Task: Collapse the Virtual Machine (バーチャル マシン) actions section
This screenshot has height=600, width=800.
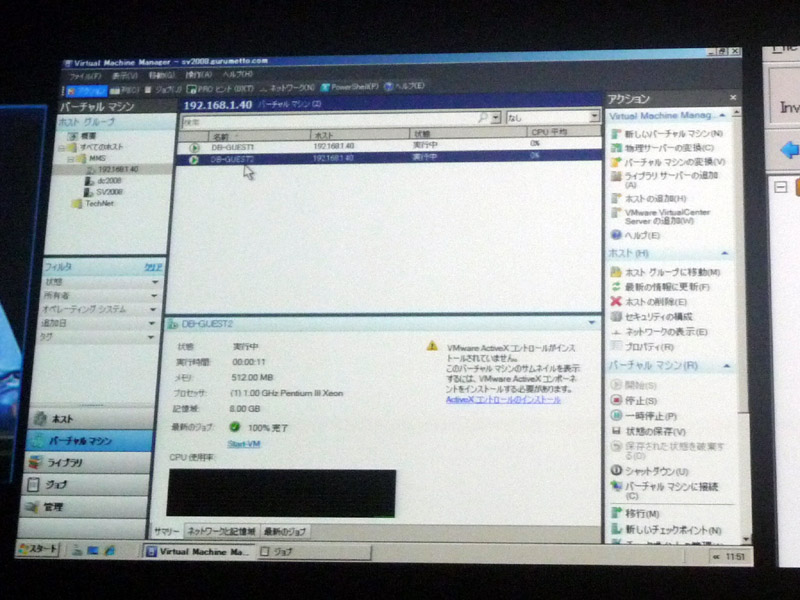Action: (x=727, y=366)
